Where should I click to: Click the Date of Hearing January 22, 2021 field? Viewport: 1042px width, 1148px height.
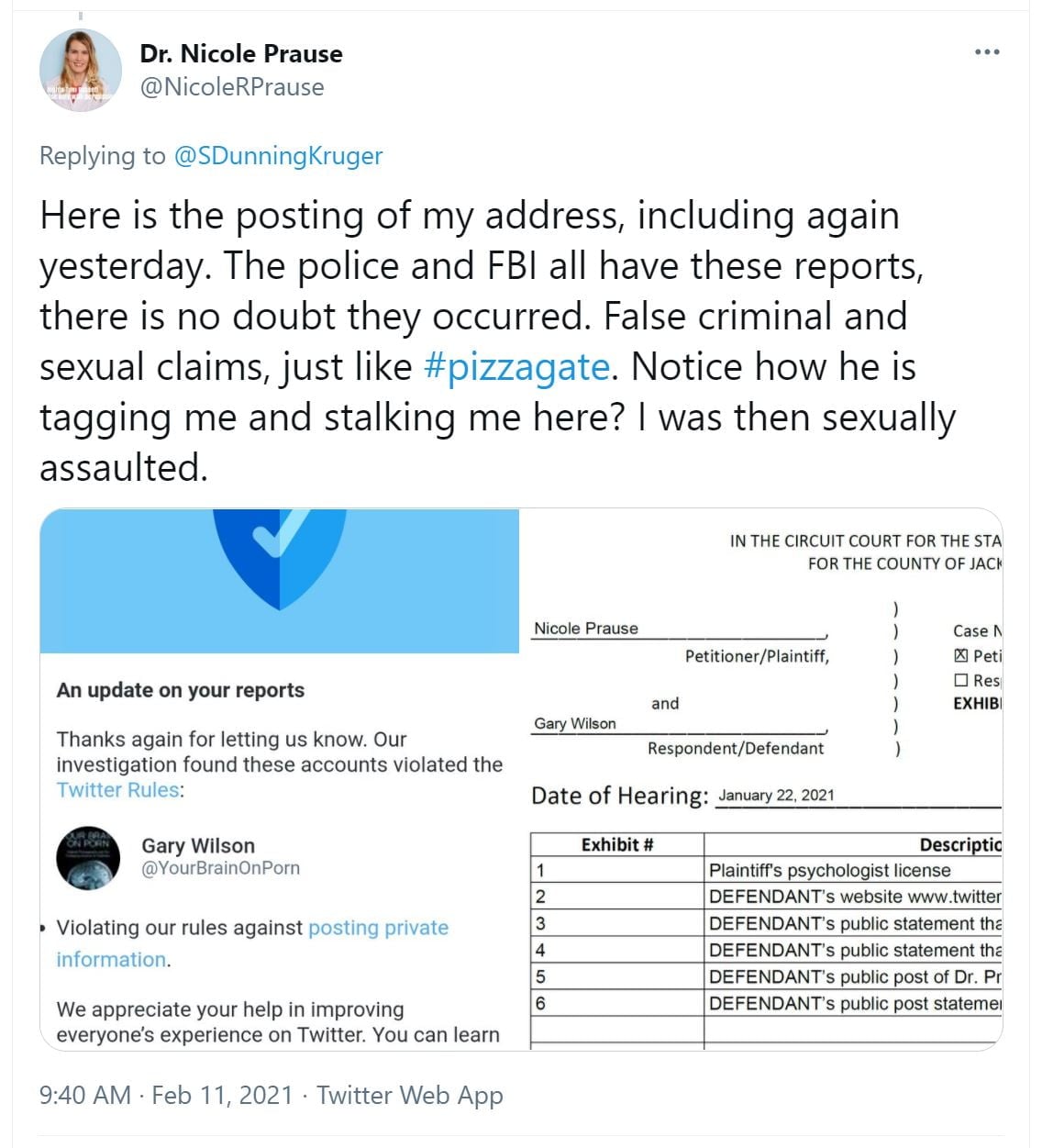pyautogui.click(x=776, y=796)
